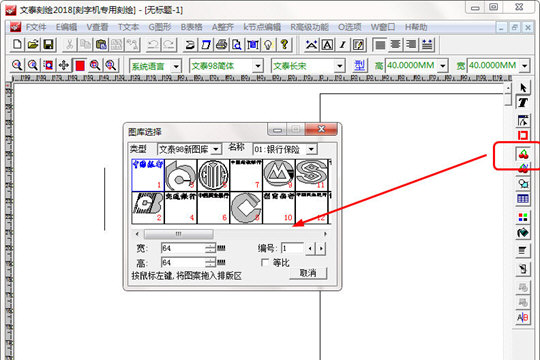The image size is (540, 360).
Task: Click the 宽 width field showing 64
Action: coord(184,248)
